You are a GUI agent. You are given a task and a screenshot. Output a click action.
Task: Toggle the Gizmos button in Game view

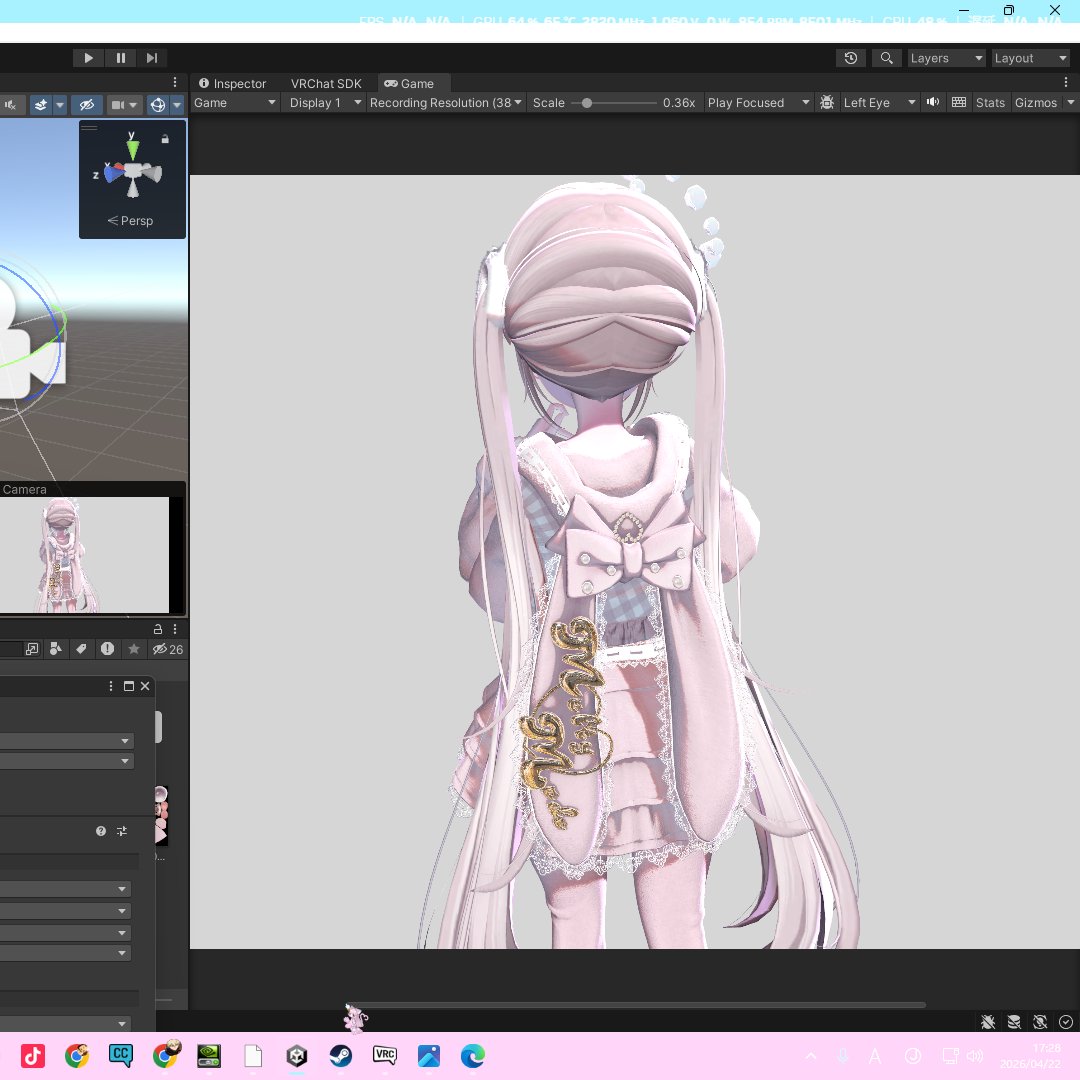tap(1035, 103)
